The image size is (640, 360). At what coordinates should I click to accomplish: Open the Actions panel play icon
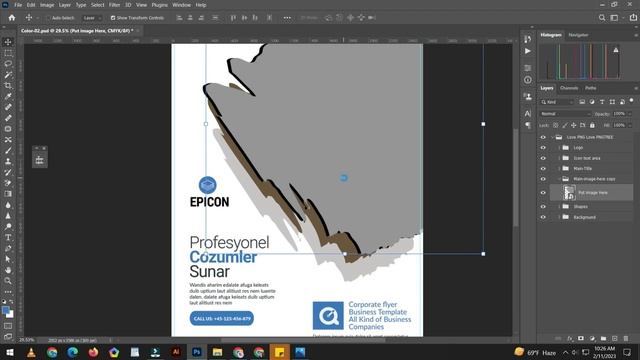click(x=528, y=51)
